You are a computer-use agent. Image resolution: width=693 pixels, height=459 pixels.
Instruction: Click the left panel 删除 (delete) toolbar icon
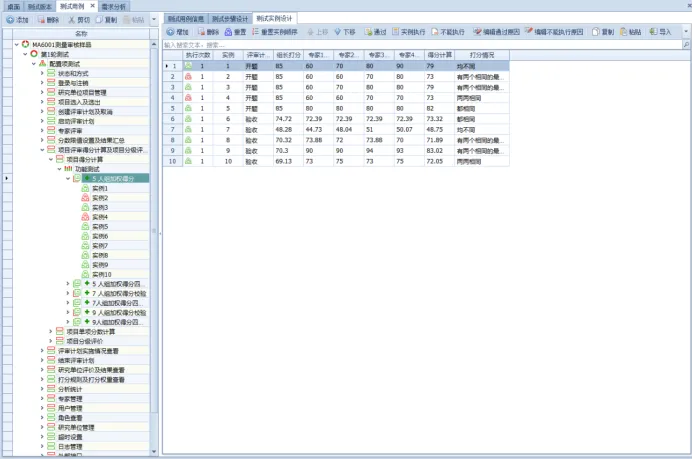41,20
